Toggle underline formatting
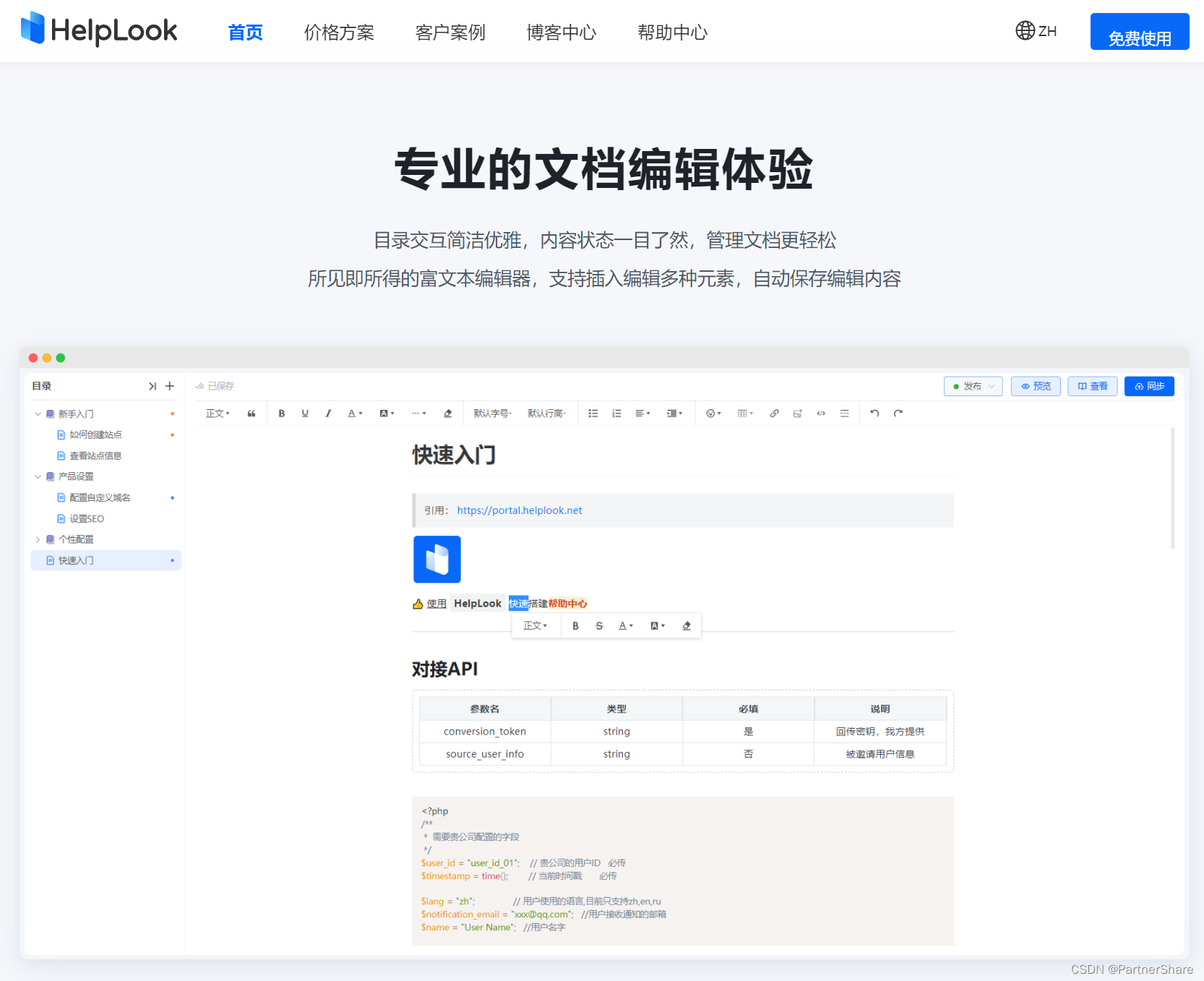 pyautogui.click(x=305, y=414)
